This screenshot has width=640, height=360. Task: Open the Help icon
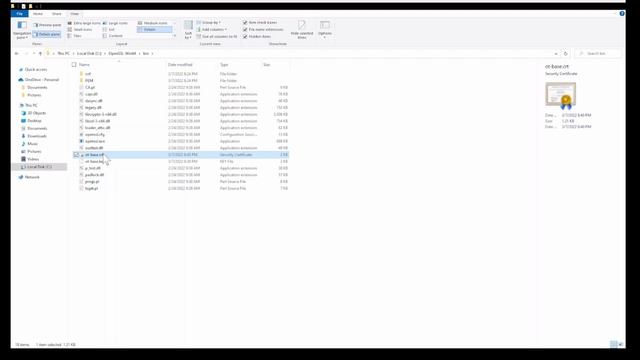tap(622, 13)
